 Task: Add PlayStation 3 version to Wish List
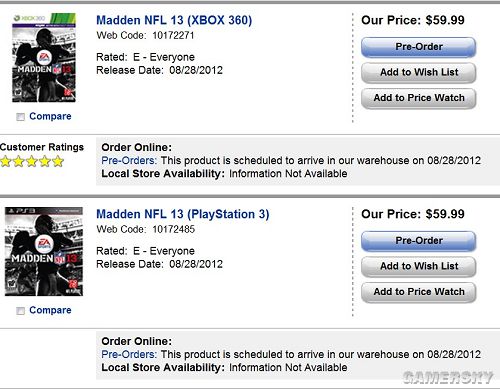tap(419, 266)
